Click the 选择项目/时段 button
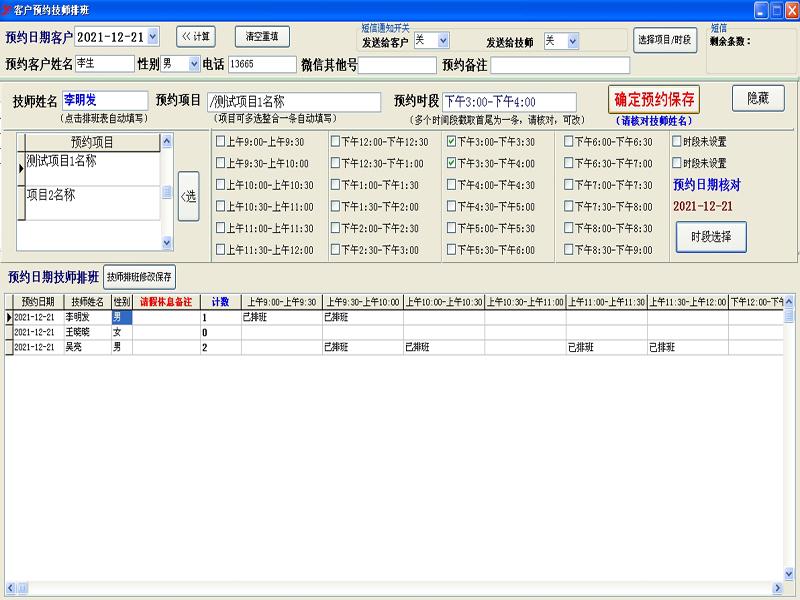The width and height of the screenshot is (800, 600). [x=665, y=40]
